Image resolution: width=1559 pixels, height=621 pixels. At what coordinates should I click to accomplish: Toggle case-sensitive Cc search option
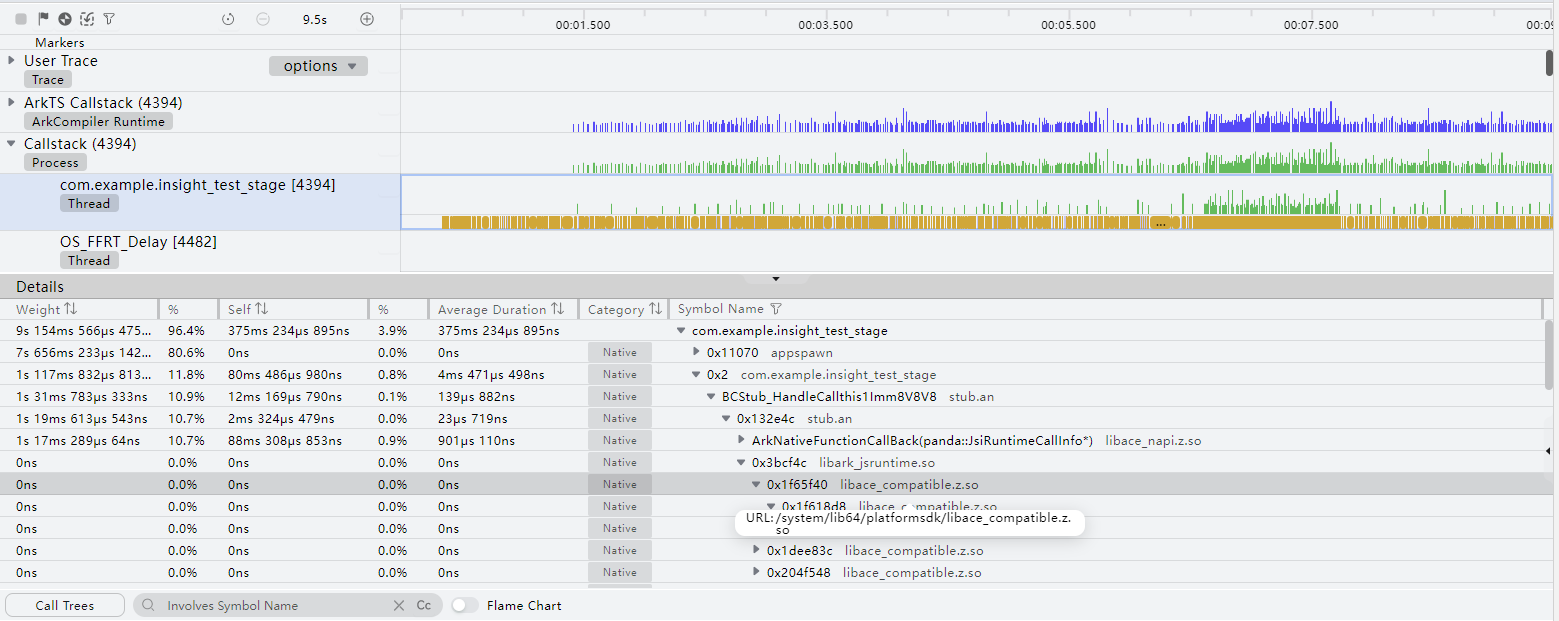(424, 605)
